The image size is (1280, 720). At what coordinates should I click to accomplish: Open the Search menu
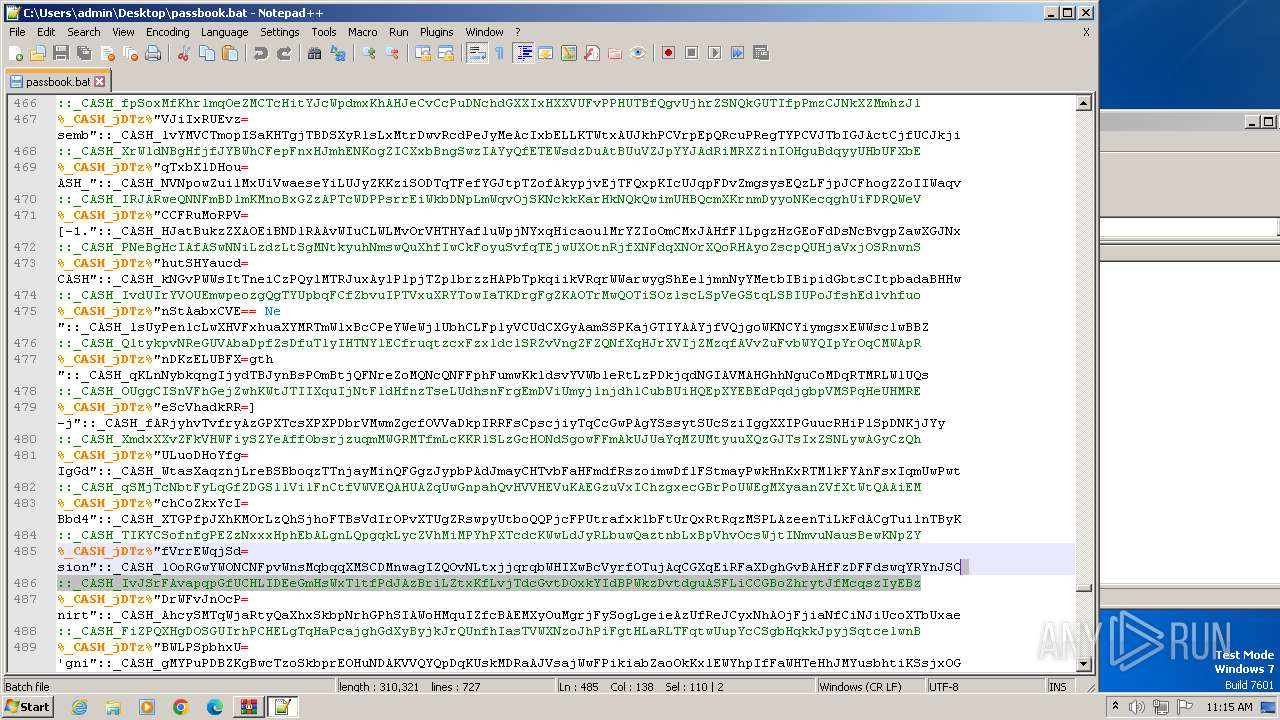pyautogui.click(x=84, y=32)
